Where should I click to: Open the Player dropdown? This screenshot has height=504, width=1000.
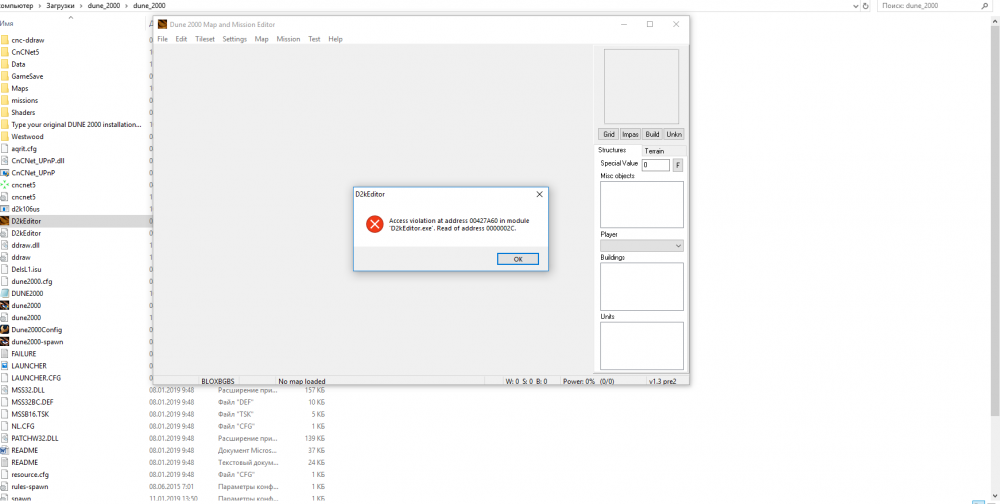(x=642, y=246)
